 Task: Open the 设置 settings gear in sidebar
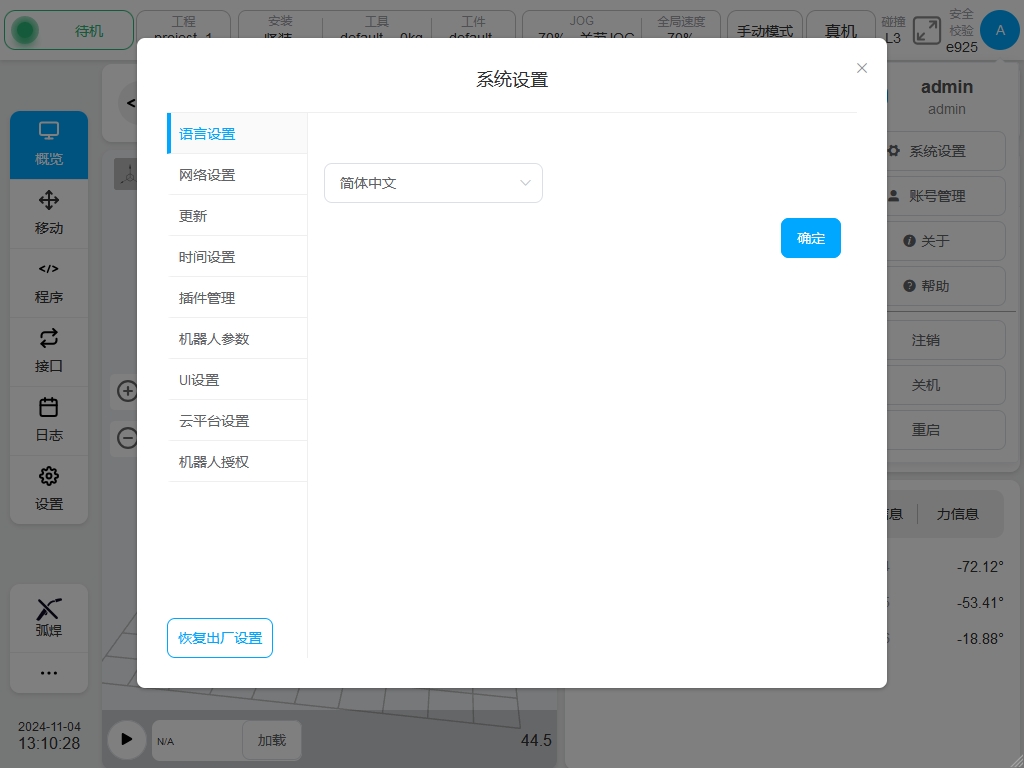49,476
